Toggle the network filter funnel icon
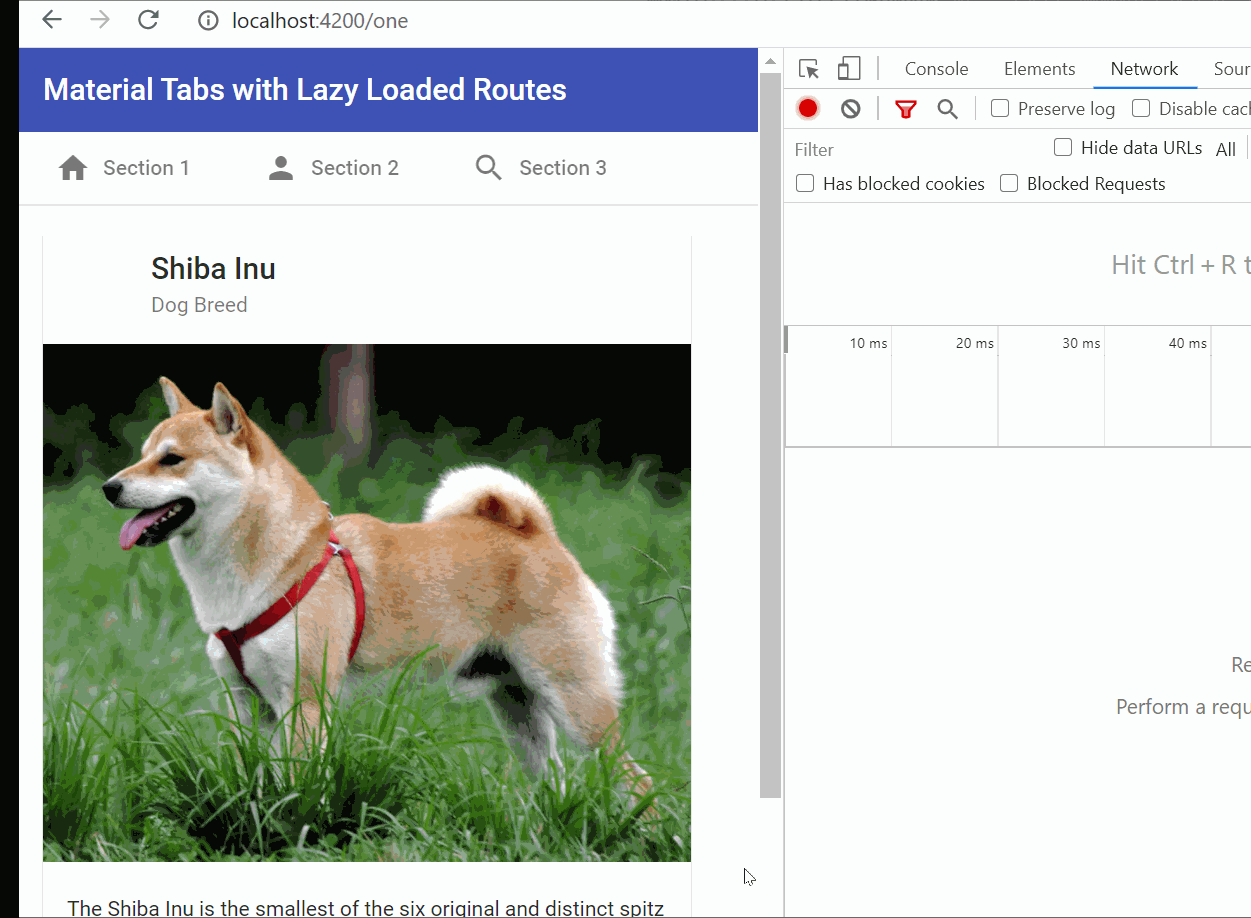The height and width of the screenshot is (918, 1251). (906, 109)
